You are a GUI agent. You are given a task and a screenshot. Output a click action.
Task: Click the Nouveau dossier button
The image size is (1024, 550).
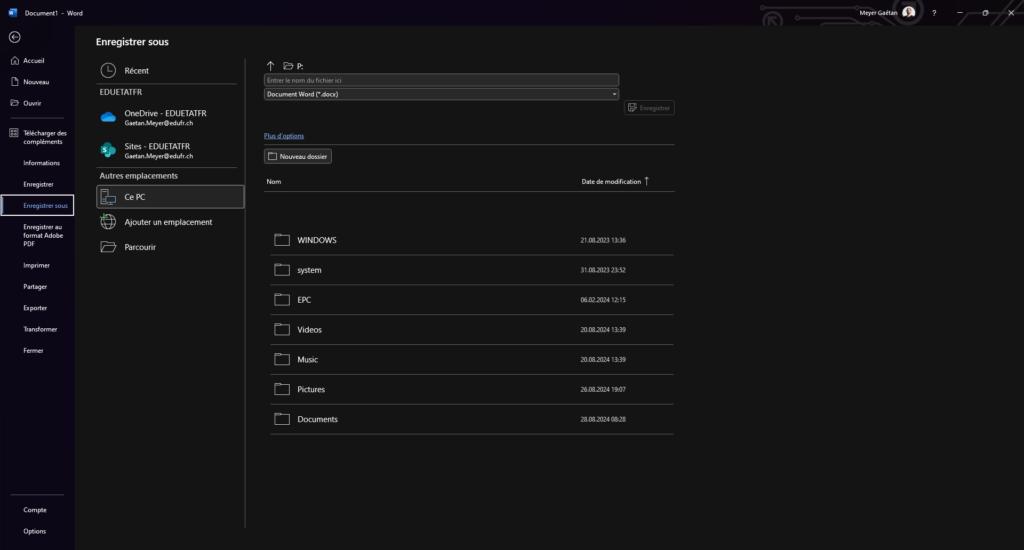point(298,156)
